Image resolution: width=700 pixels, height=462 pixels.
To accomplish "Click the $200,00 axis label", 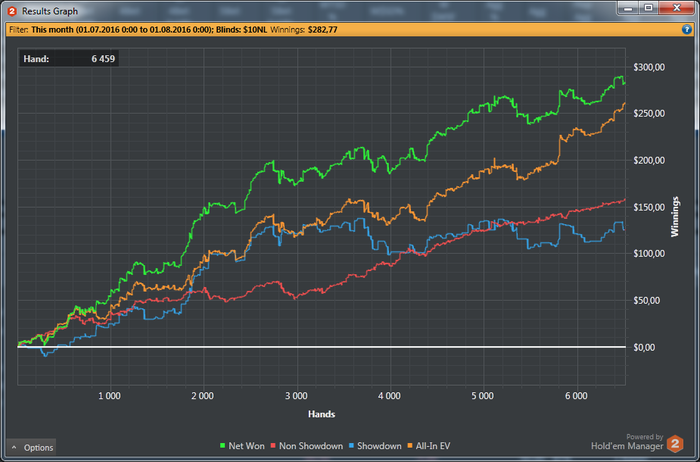I will (649, 161).
